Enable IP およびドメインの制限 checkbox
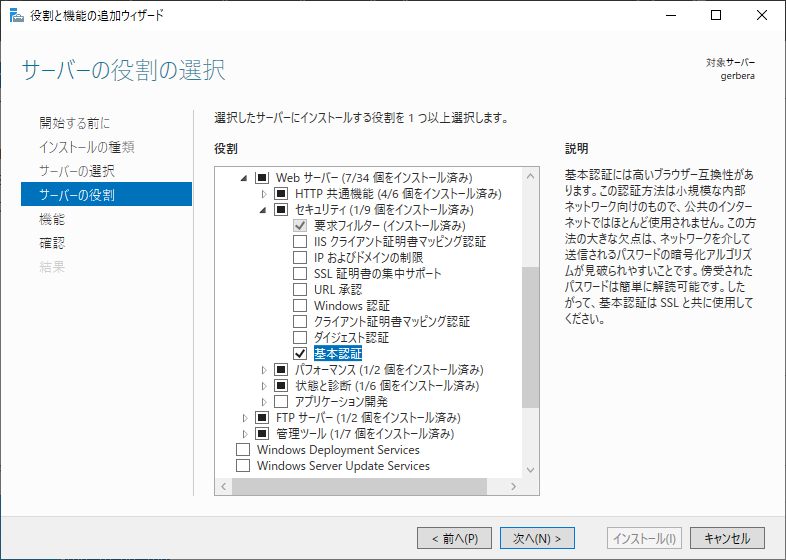Screen dimensions: 786x560 click(300, 258)
